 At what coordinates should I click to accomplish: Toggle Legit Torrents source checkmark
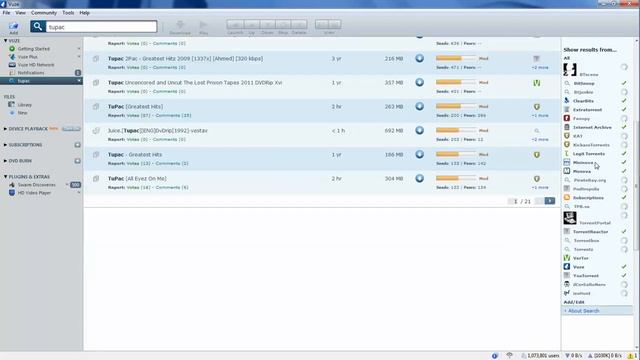pos(624,153)
